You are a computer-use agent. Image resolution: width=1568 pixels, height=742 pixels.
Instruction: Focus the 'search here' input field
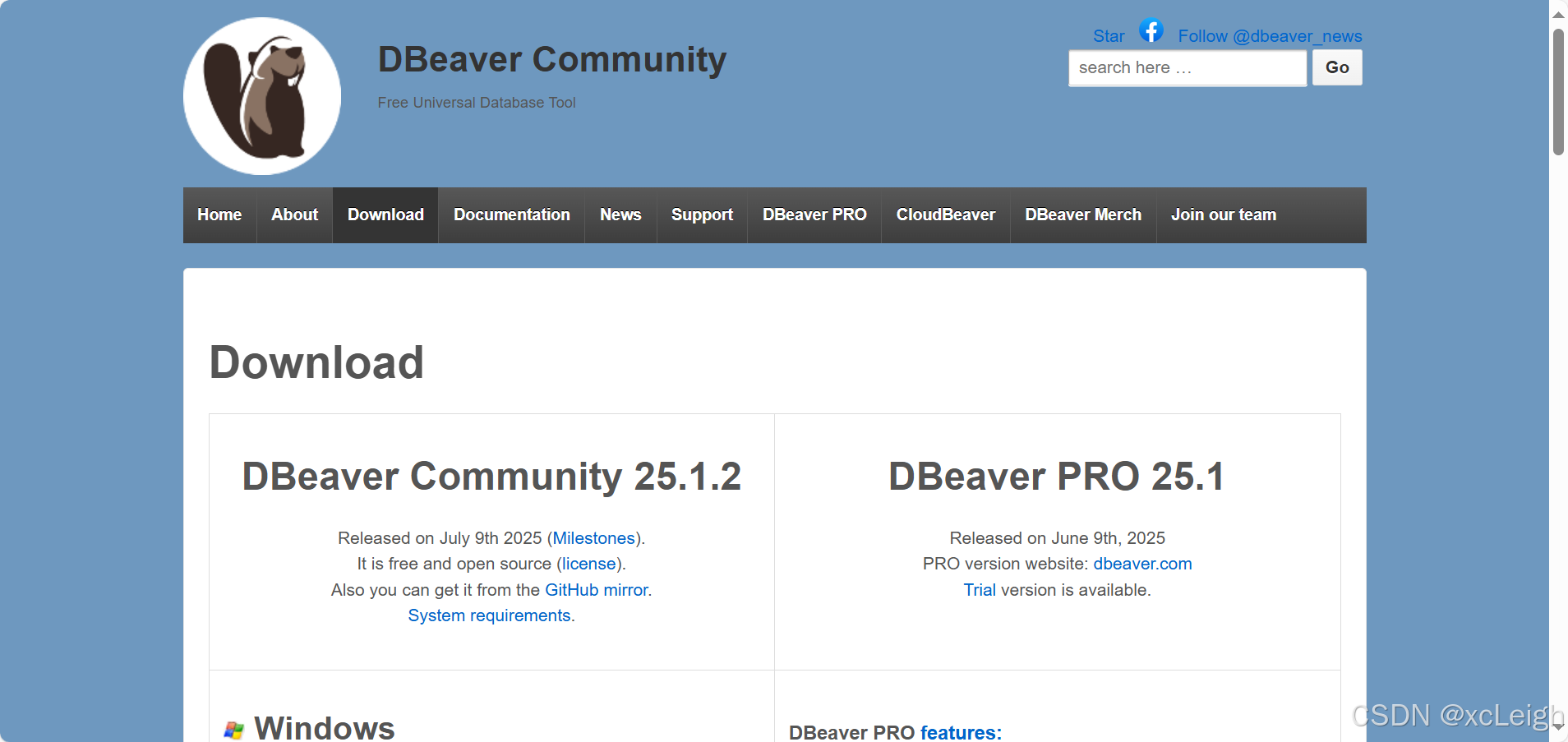tap(1188, 67)
